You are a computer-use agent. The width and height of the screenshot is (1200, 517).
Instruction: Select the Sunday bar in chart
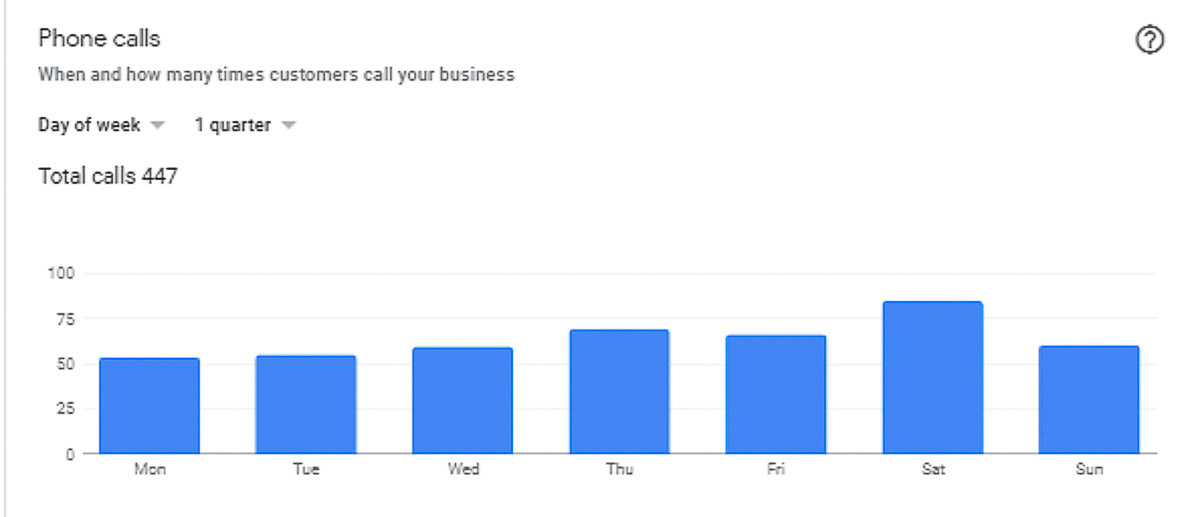coord(1089,399)
